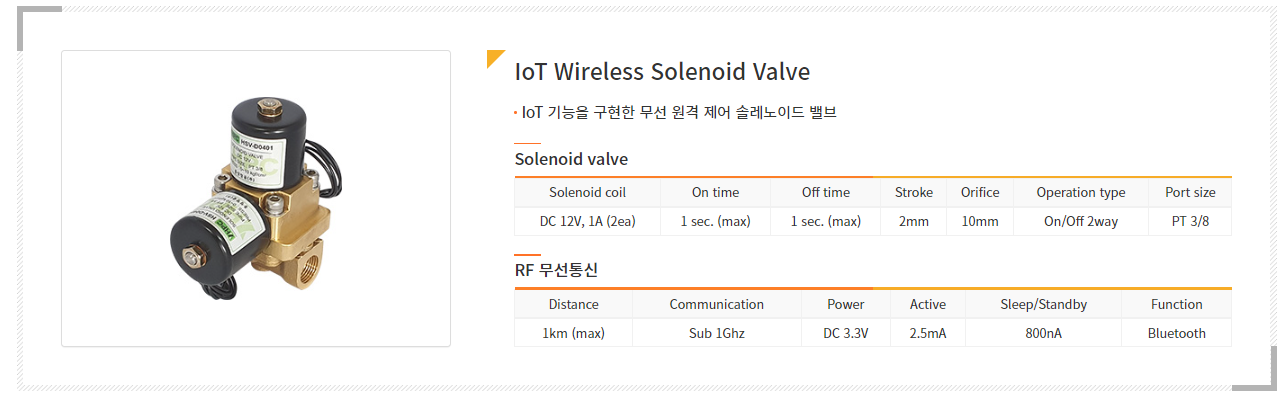Click the DC 12V, 1A (2ea) cell
This screenshot has height=403, width=1286.
587,221
